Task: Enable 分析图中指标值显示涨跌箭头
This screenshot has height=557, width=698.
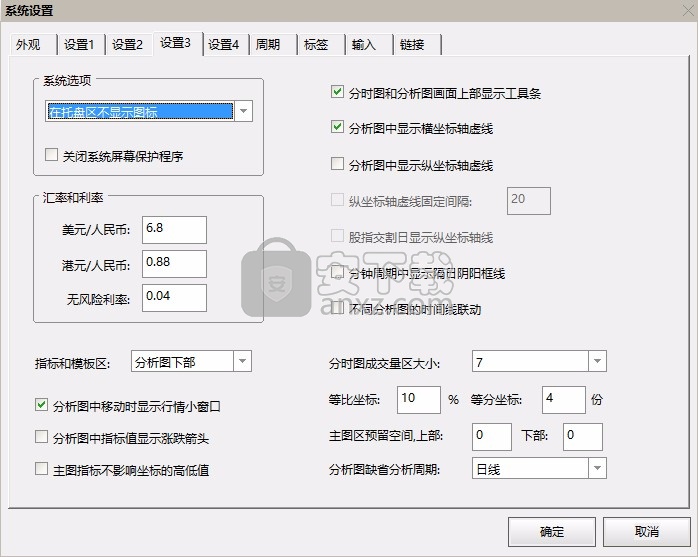Action: click(x=41, y=436)
